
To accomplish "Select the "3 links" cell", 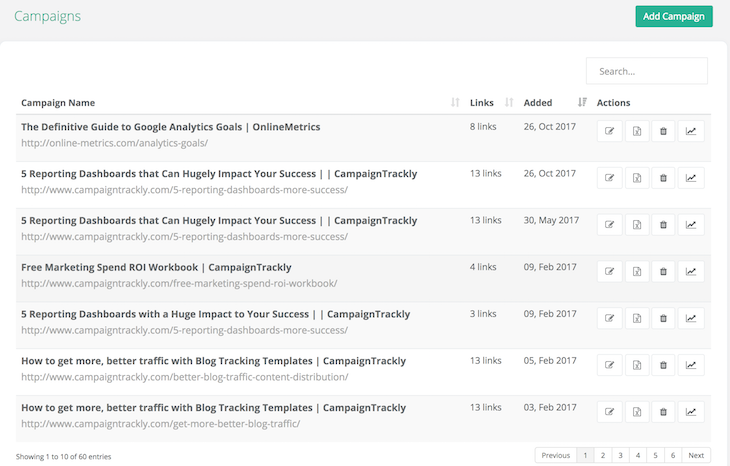I will (483, 314).
